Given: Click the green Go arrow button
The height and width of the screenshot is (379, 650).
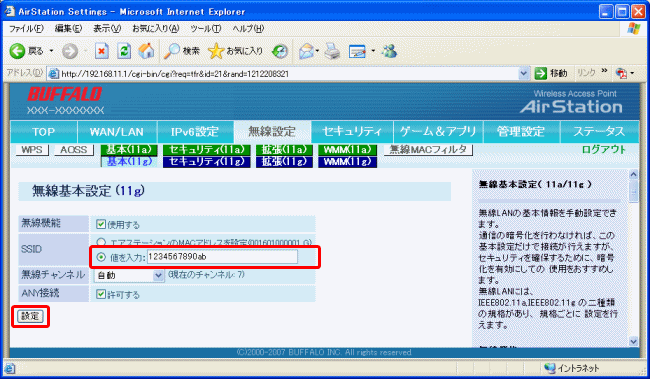Looking at the screenshot, I should point(541,73).
